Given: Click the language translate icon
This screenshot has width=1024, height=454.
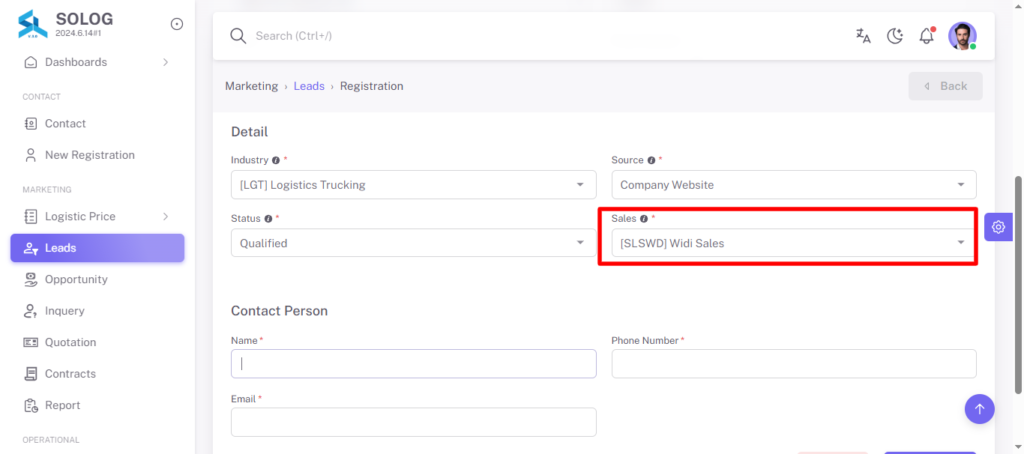Looking at the screenshot, I should (863, 36).
